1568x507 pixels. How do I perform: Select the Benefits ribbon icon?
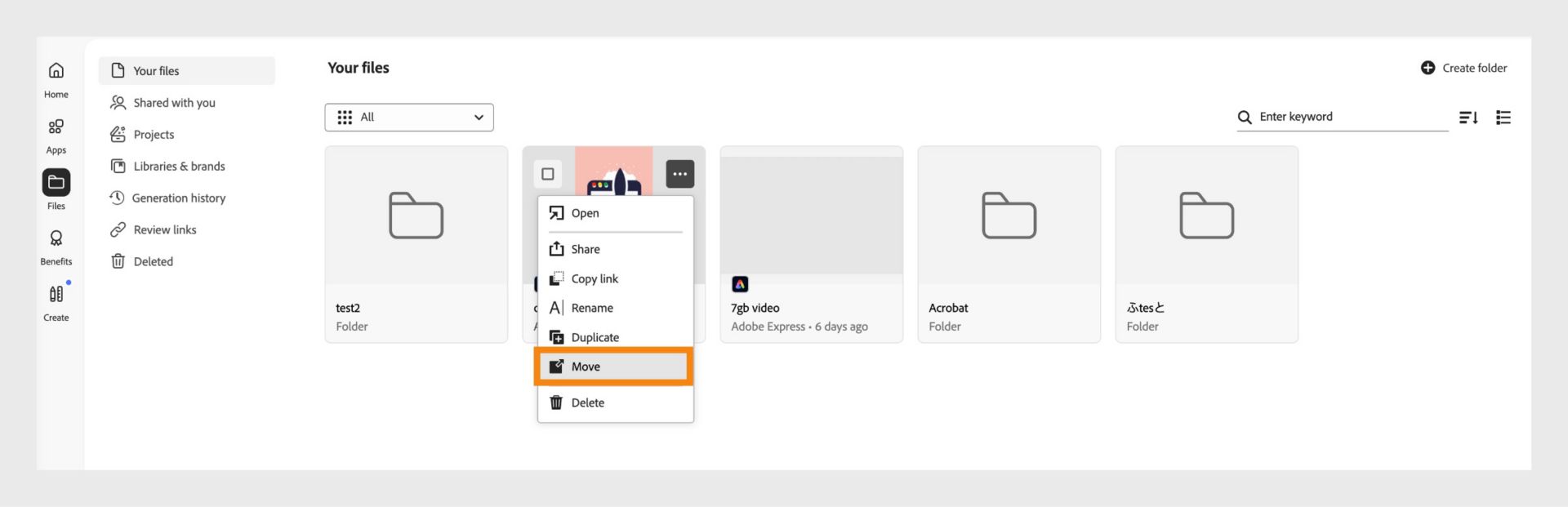[56, 238]
